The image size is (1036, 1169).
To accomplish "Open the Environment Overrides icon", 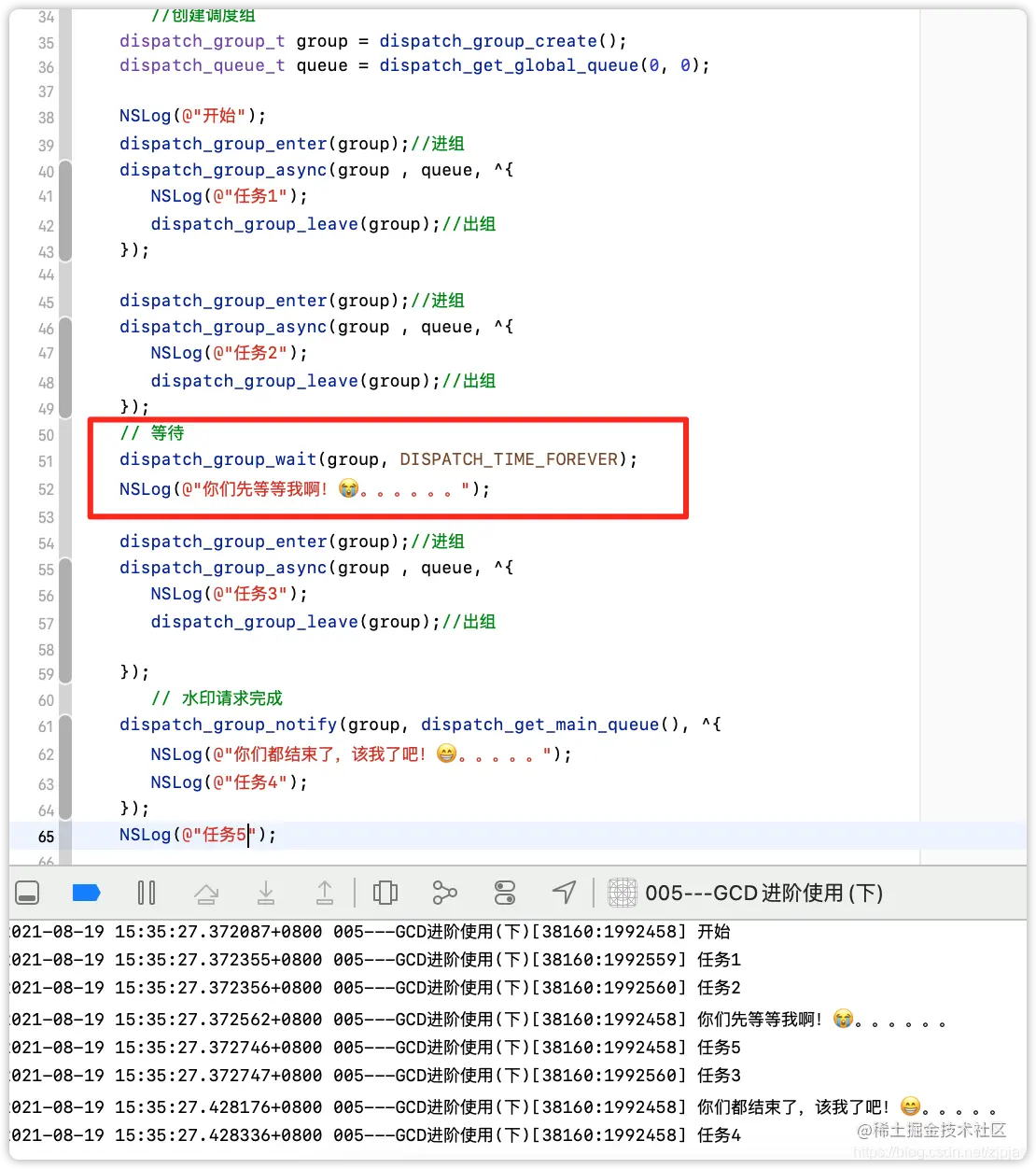I will (505, 894).
